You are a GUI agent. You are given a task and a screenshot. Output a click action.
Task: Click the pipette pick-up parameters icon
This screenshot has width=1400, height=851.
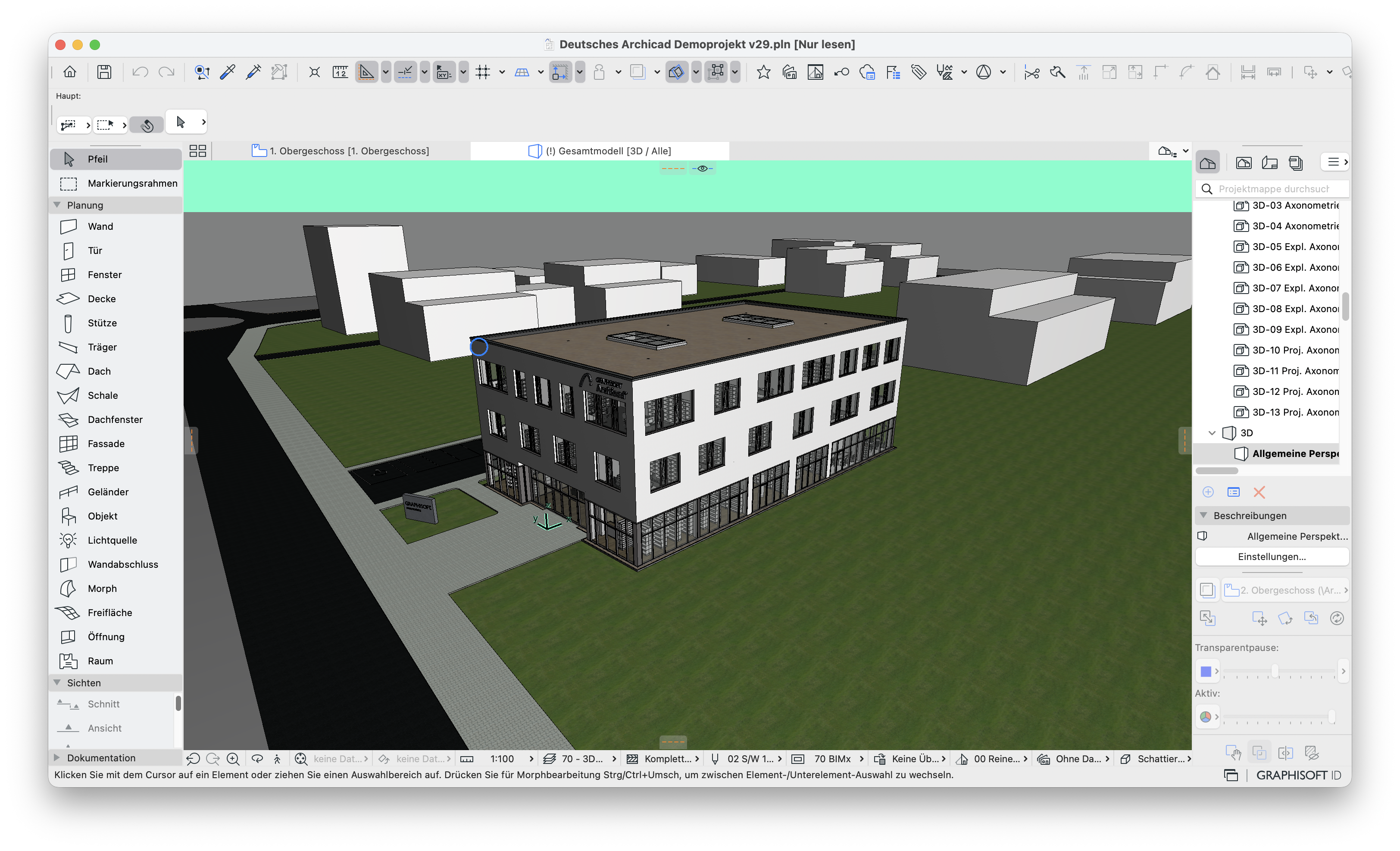[x=227, y=72]
